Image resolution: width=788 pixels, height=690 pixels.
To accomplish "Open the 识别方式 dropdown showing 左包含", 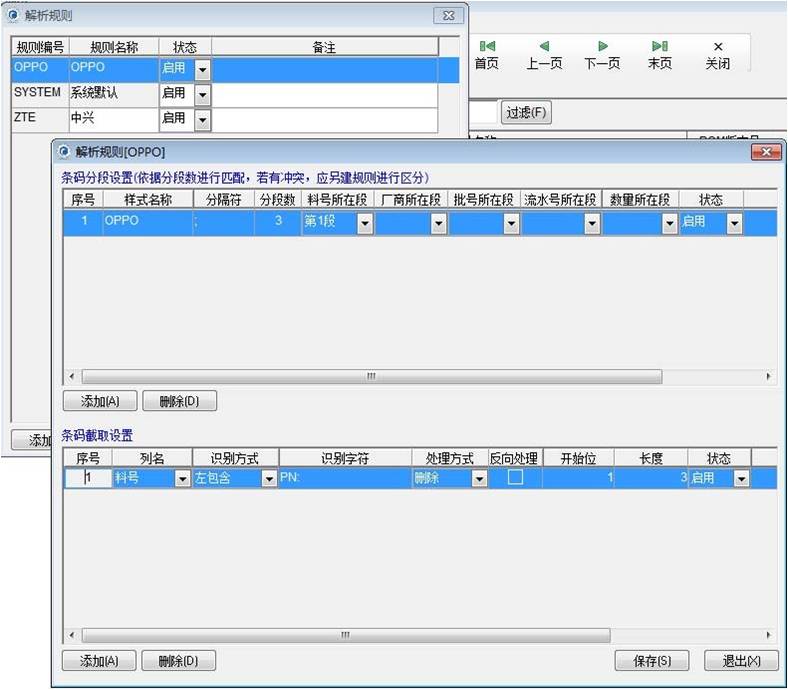I will coord(268,479).
